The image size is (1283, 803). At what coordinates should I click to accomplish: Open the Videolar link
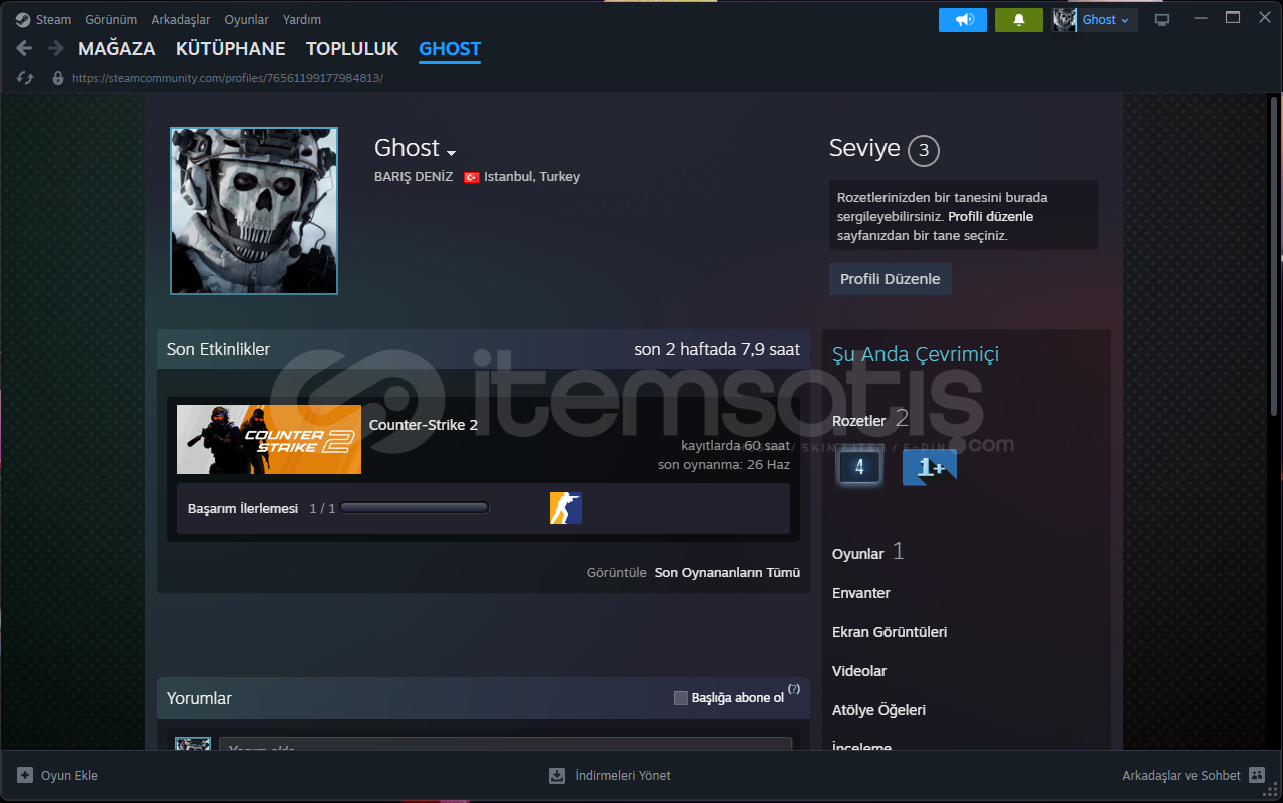click(859, 671)
